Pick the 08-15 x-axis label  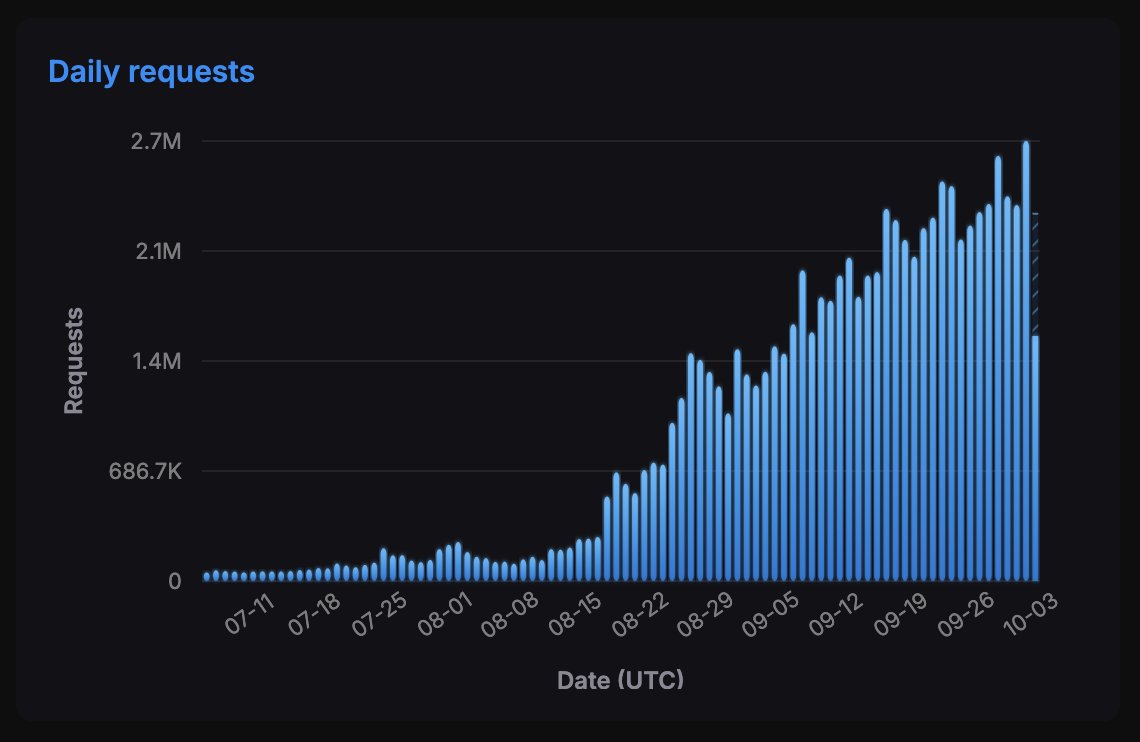[575, 613]
